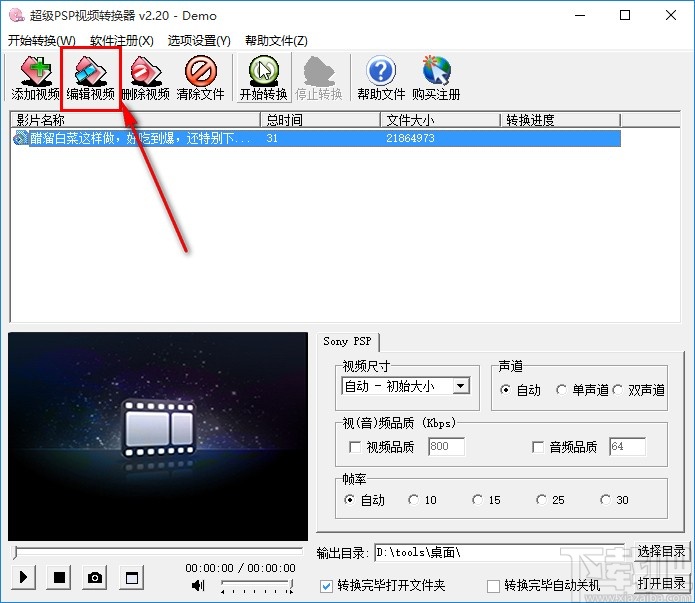Click the audio quality 64 value field
The image size is (695, 603).
click(x=627, y=446)
